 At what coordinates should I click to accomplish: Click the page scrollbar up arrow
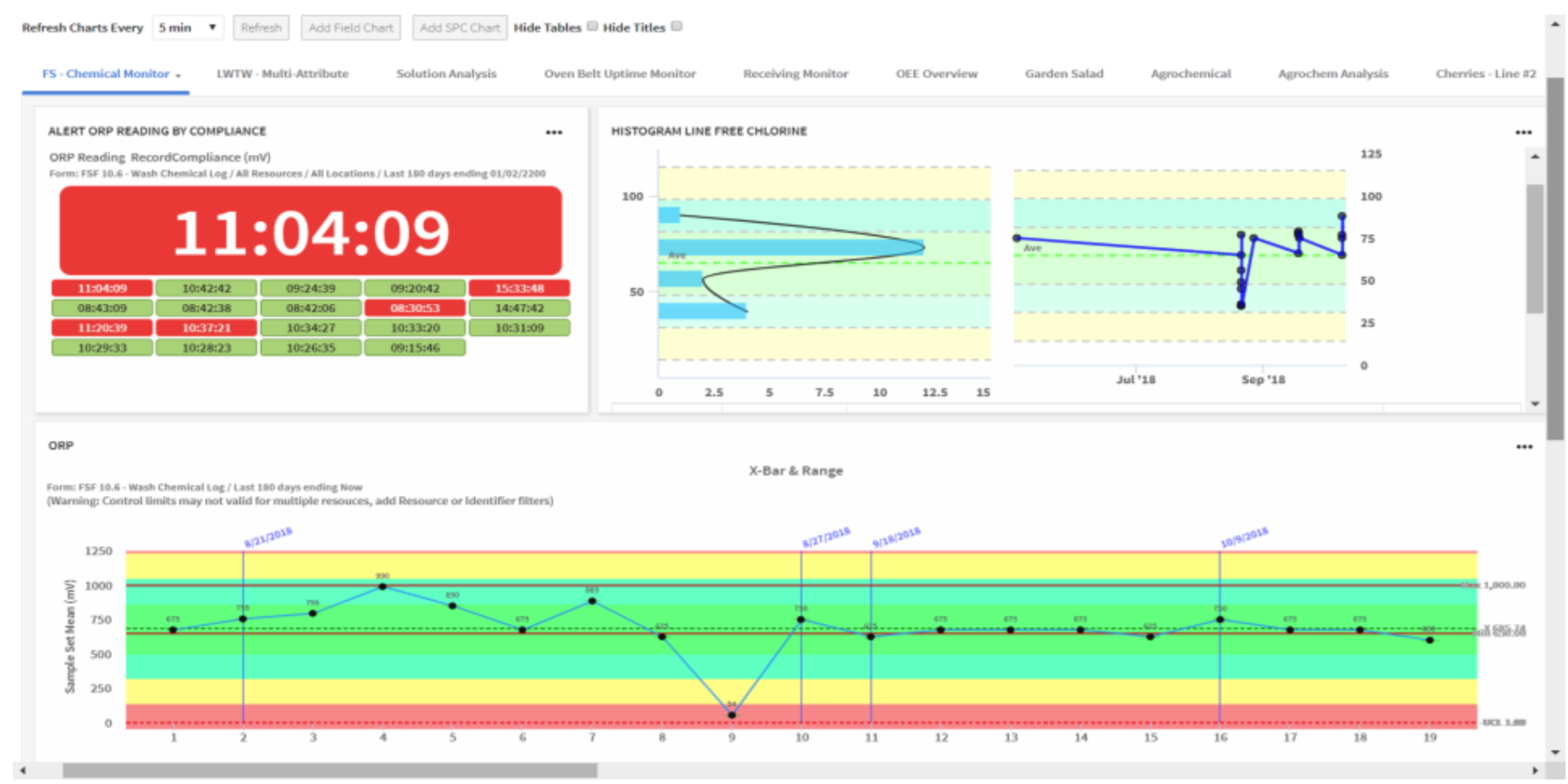pyautogui.click(x=1555, y=24)
